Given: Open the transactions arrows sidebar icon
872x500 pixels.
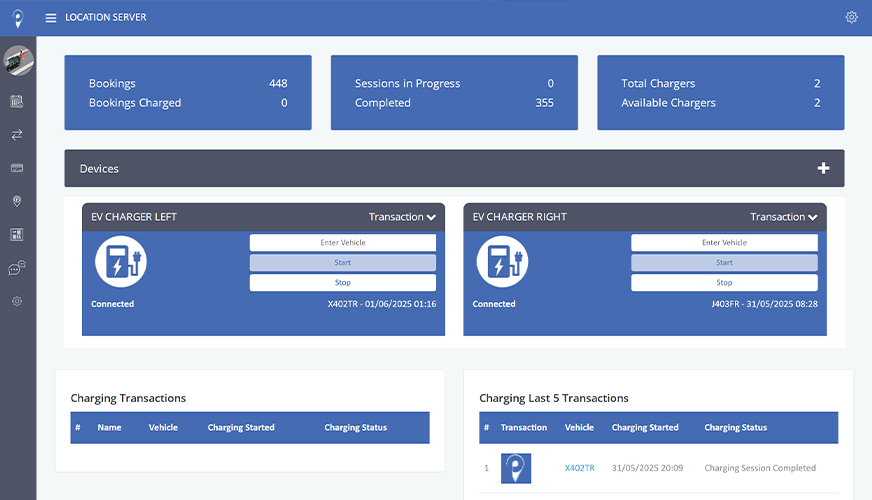Looking at the screenshot, I should coord(17,134).
